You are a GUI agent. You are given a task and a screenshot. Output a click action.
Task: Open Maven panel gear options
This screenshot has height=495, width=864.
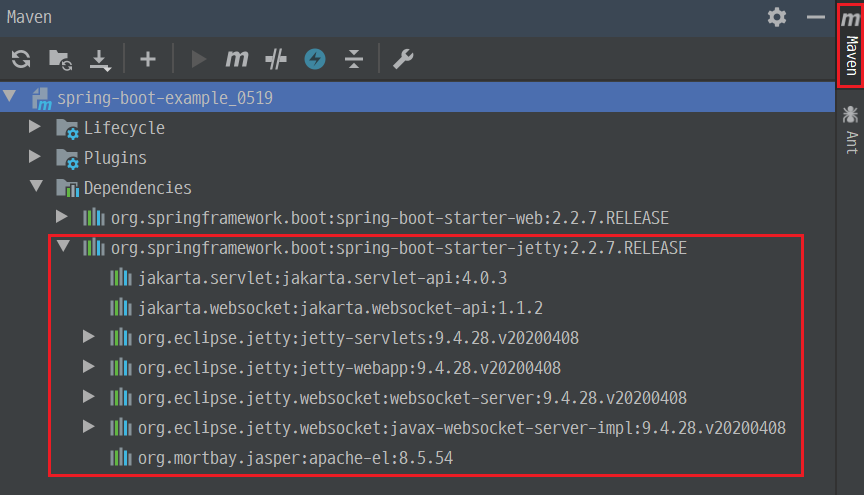coord(777,17)
